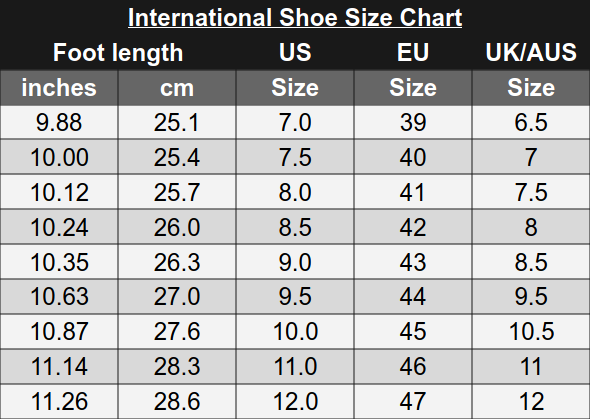
Task: Click EU size 42 cell
Action: click(x=413, y=227)
